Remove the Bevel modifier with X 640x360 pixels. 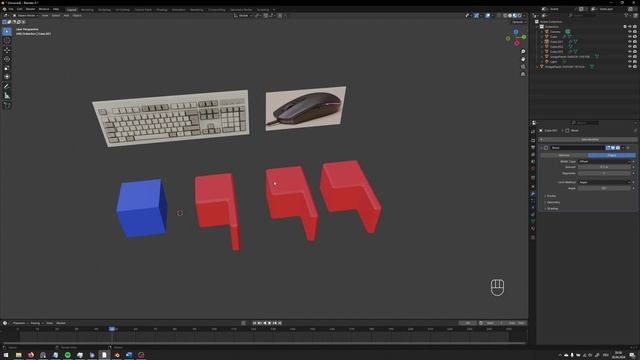[x=629, y=148]
